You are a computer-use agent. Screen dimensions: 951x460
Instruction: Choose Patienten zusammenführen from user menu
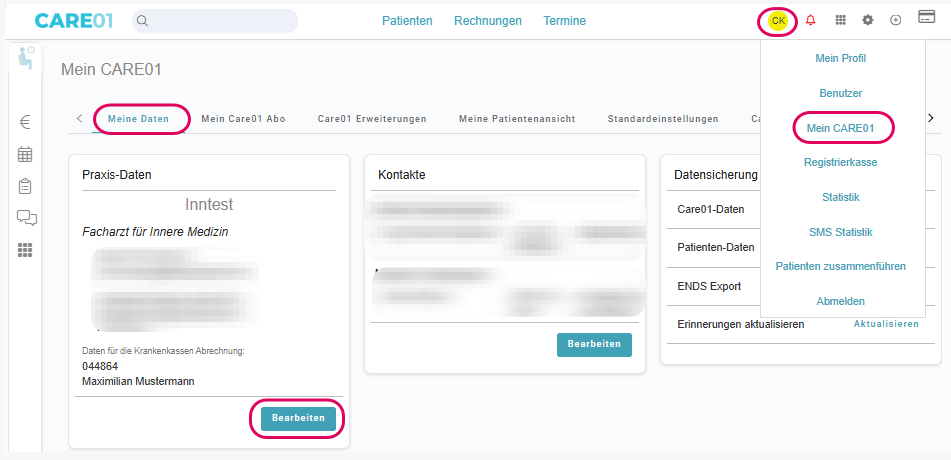pyautogui.click(x=841, y=266)
